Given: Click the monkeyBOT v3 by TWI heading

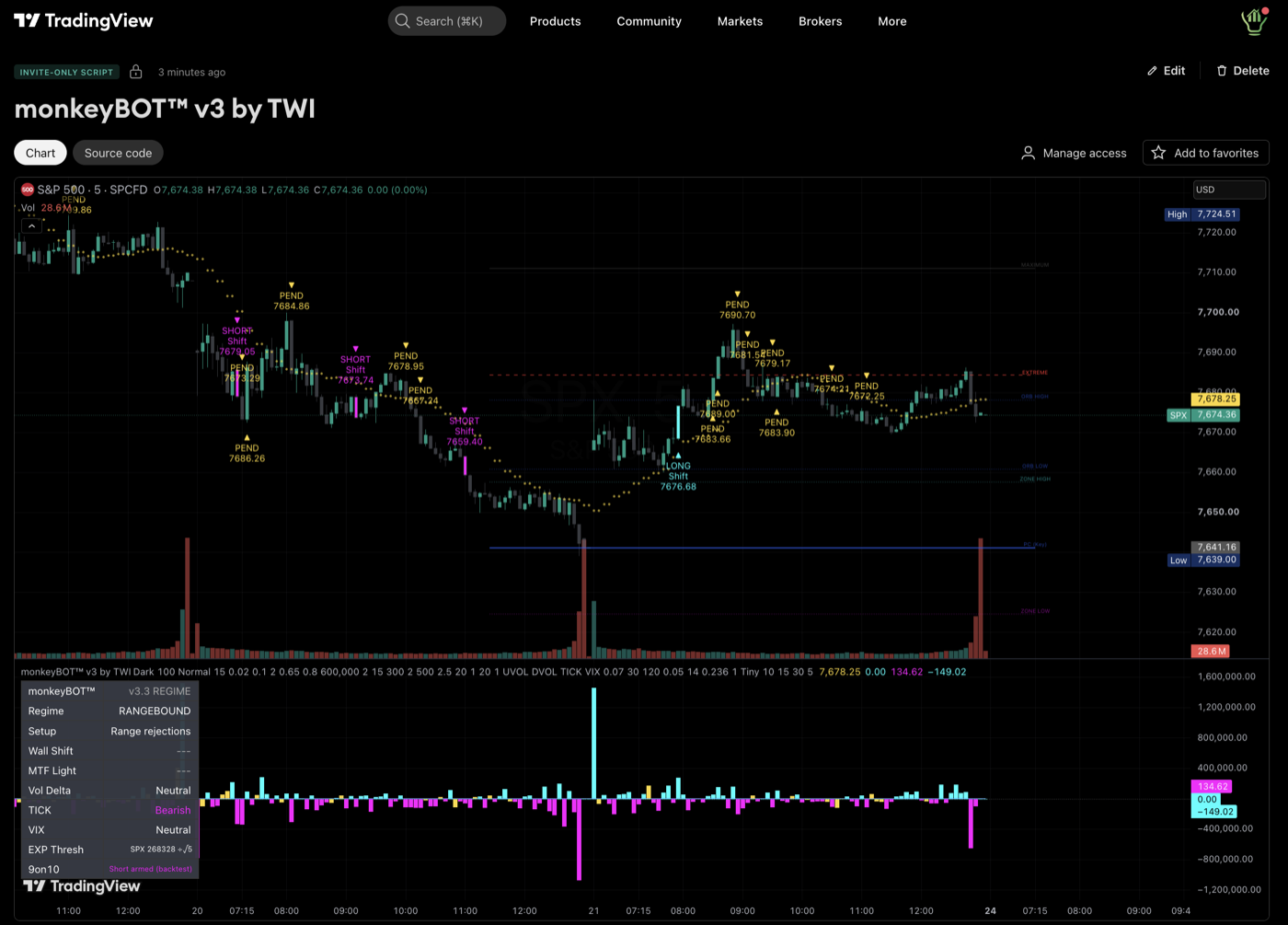Looking at the screenshot, I should pos(165,109).
